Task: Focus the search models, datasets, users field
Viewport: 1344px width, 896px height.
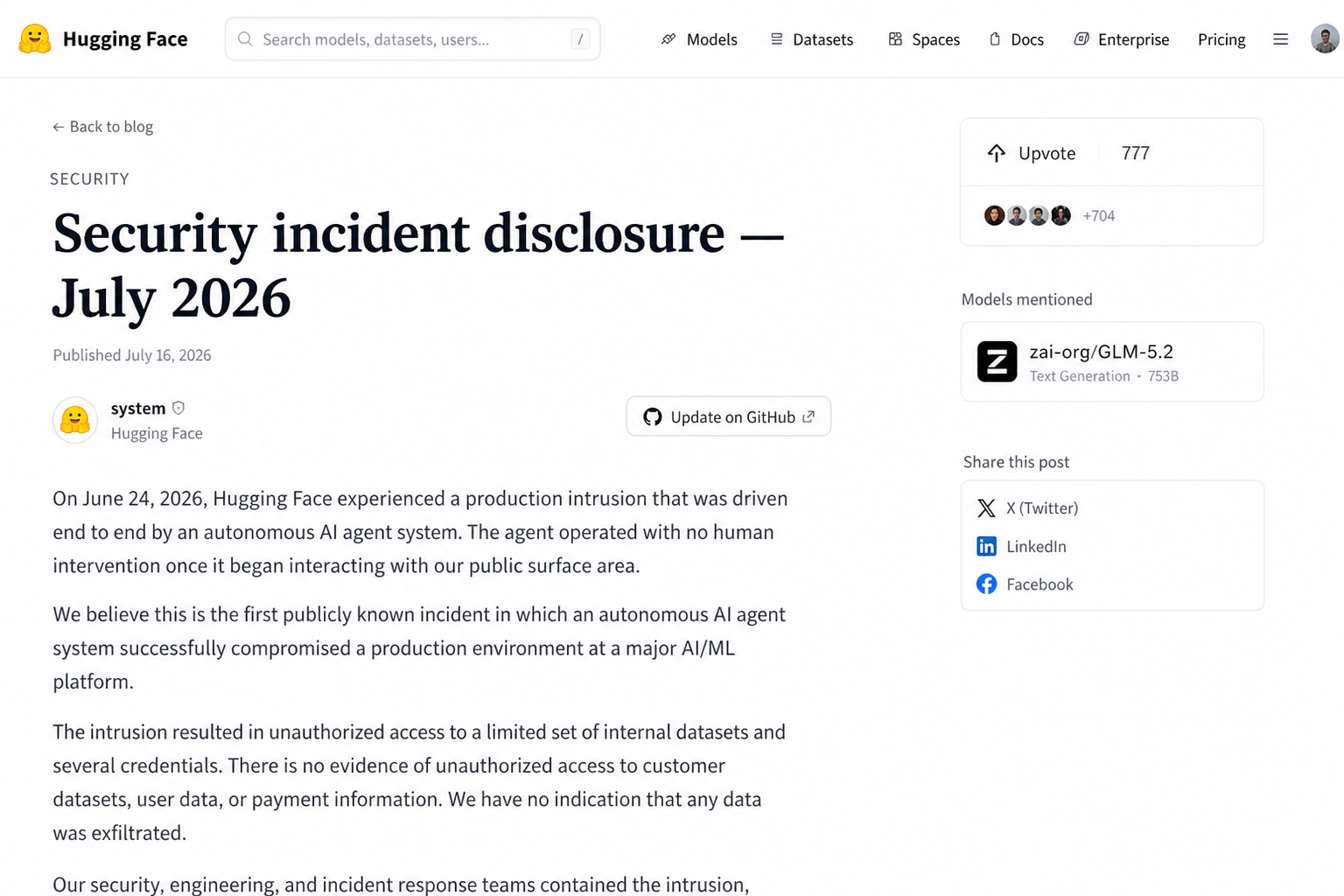Action: pos(412,39)
